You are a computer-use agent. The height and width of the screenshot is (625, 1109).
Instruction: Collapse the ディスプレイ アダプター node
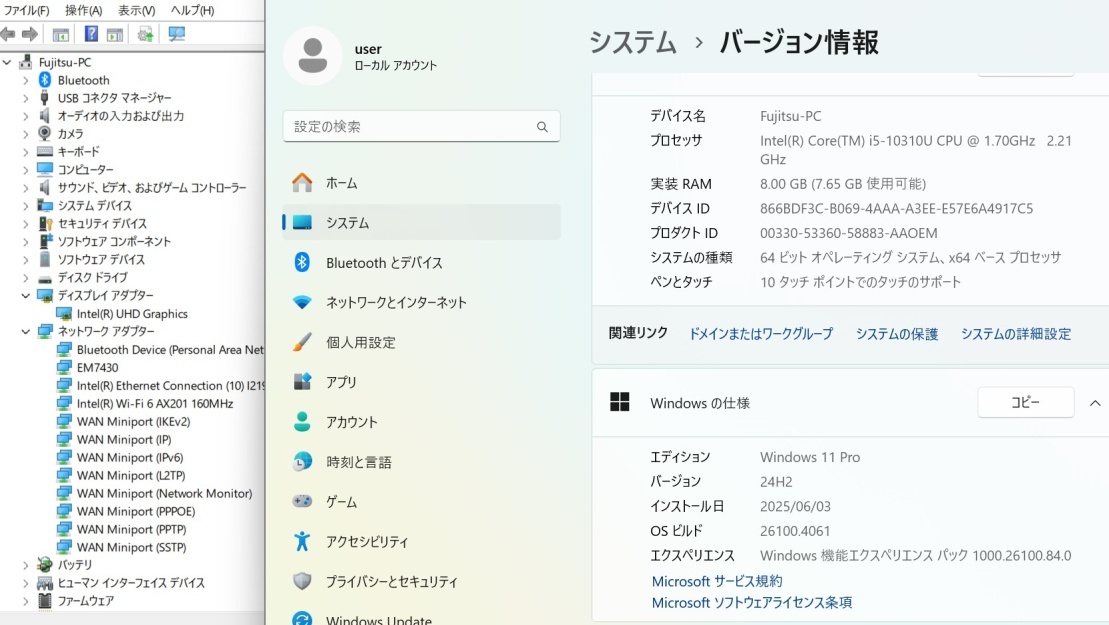coord(24,295)
